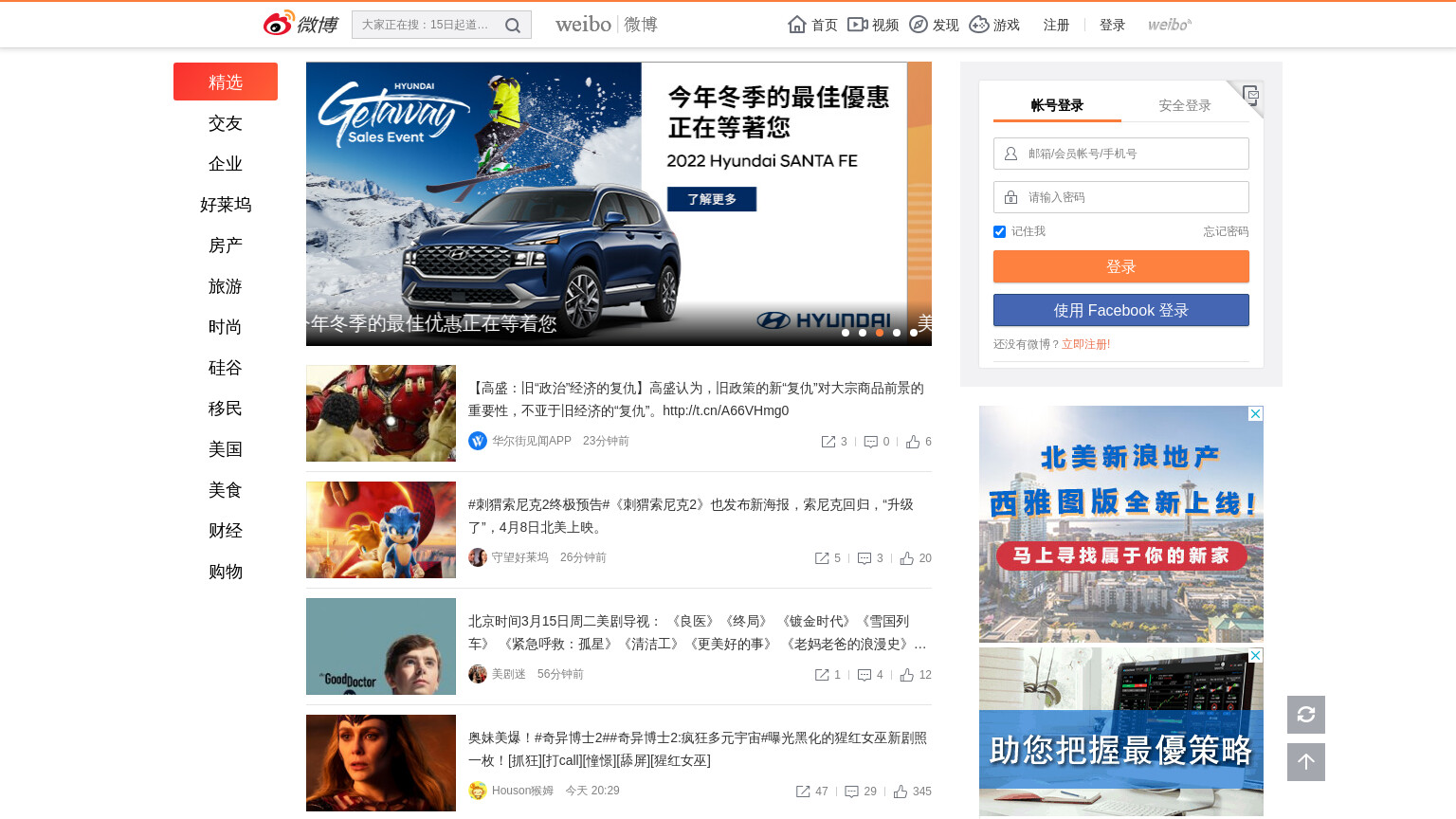Open Iron Man post thumbnail
The image size is (1456, 819).
click(x=381, y=413)
